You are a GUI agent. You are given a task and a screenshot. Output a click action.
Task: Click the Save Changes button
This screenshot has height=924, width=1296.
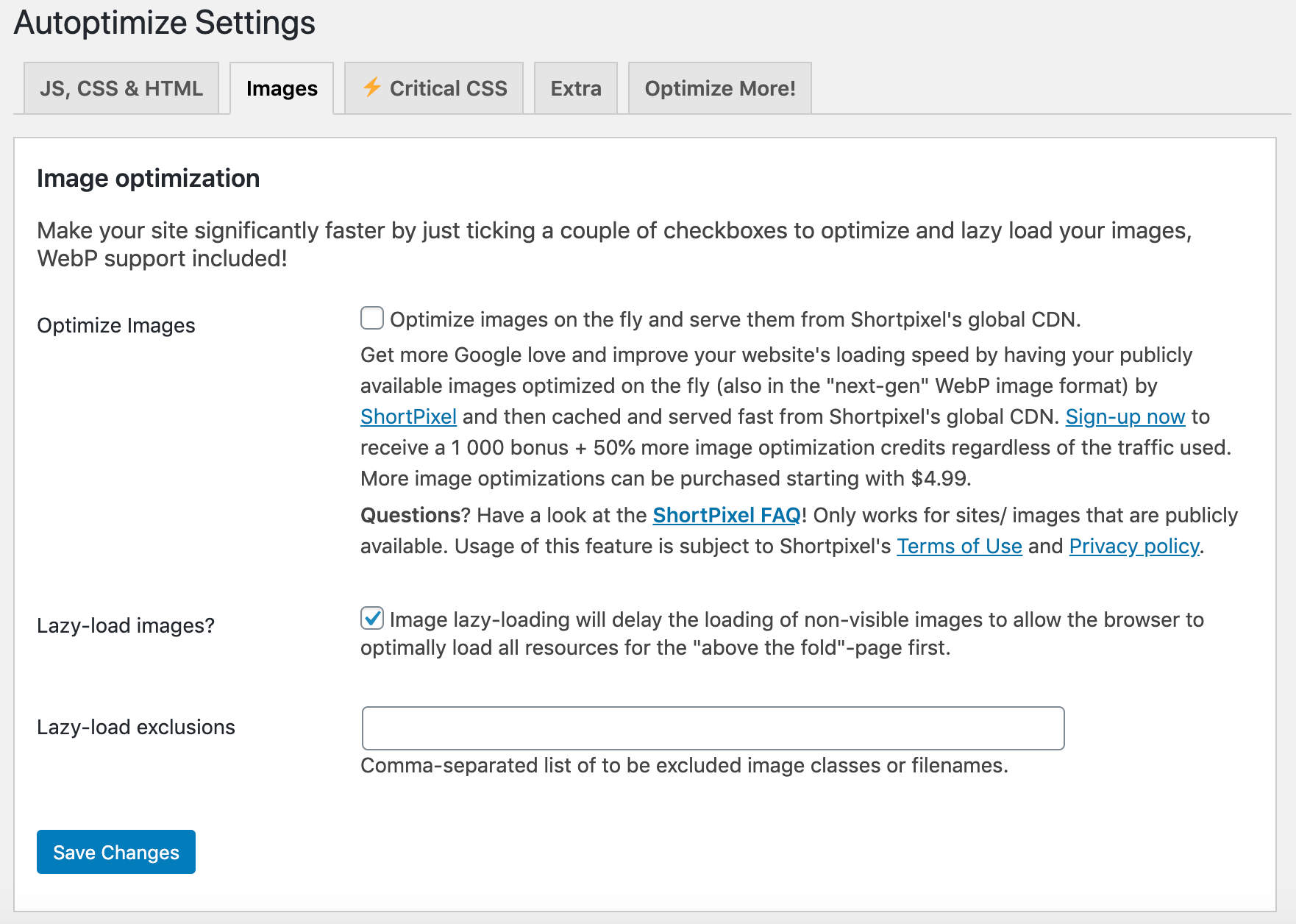click(115, 852)
